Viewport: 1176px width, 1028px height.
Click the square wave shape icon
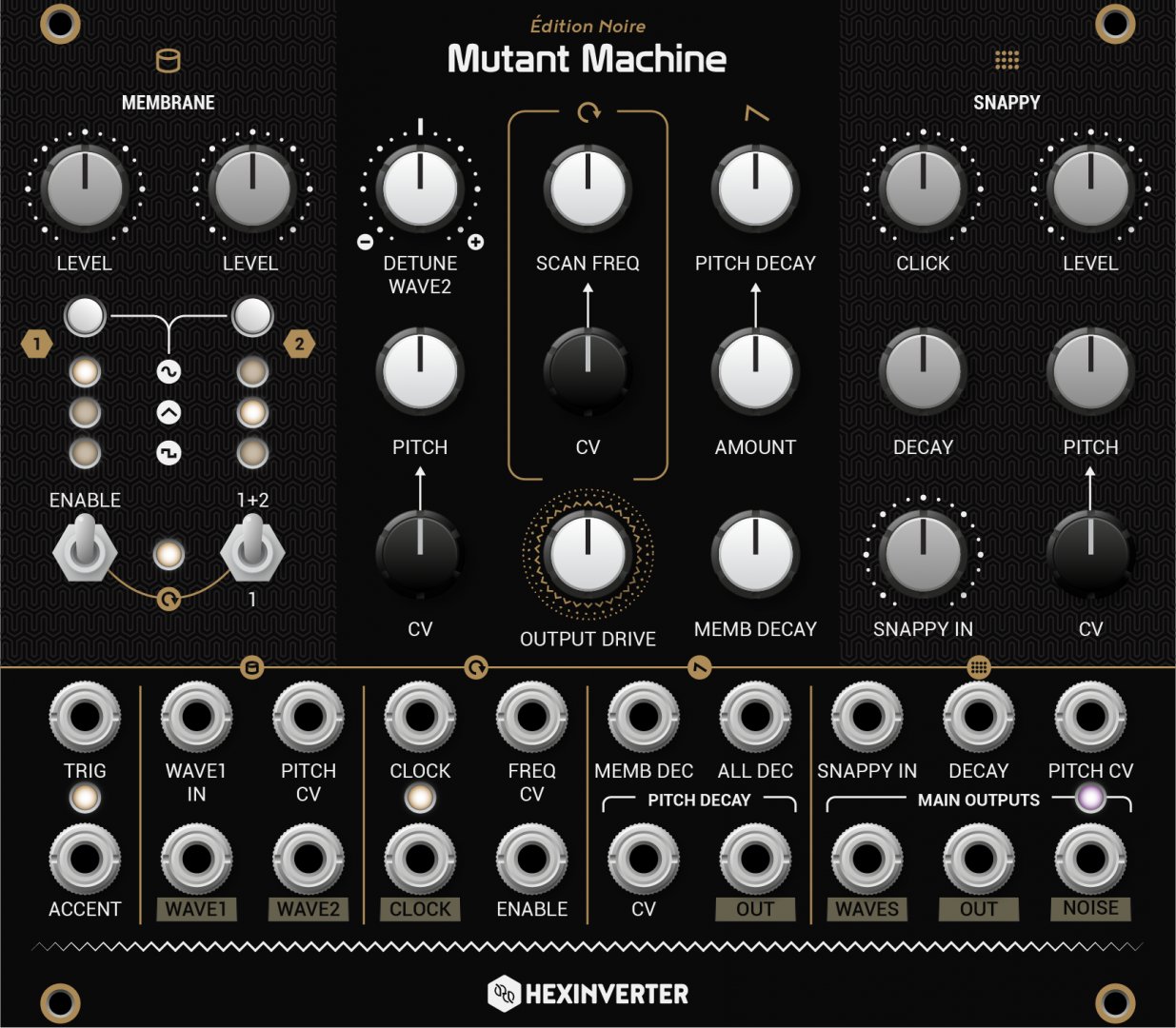(169, 453)
